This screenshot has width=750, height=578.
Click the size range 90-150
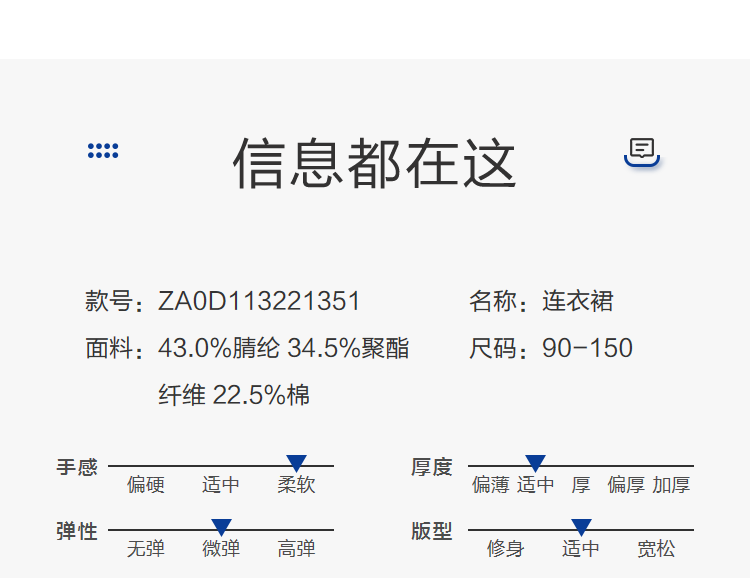click(x=587, y=348)
